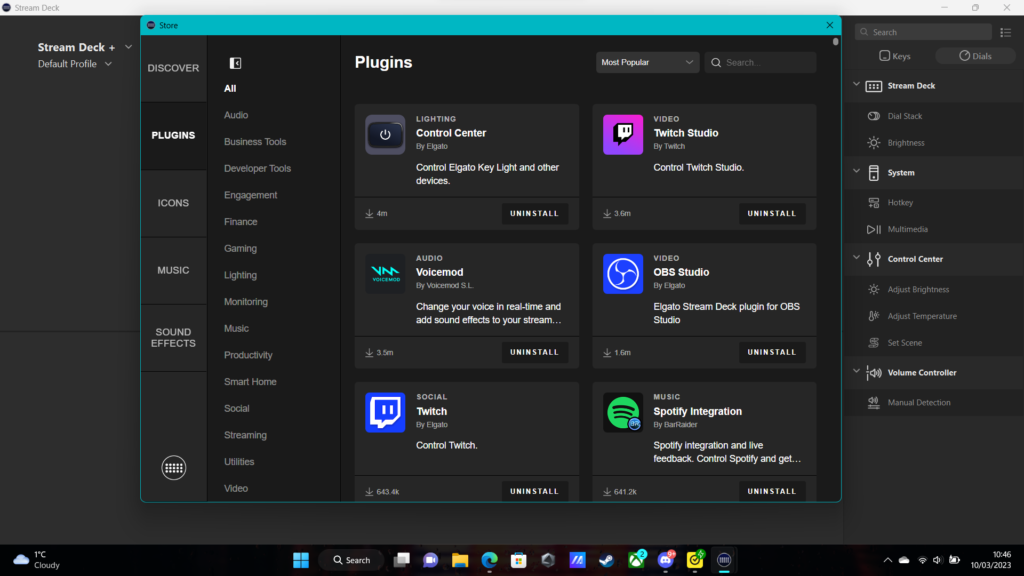Filter plugins by Smart Home category
This screenshot has width=1024, height=576.
[x=250, y=382]
